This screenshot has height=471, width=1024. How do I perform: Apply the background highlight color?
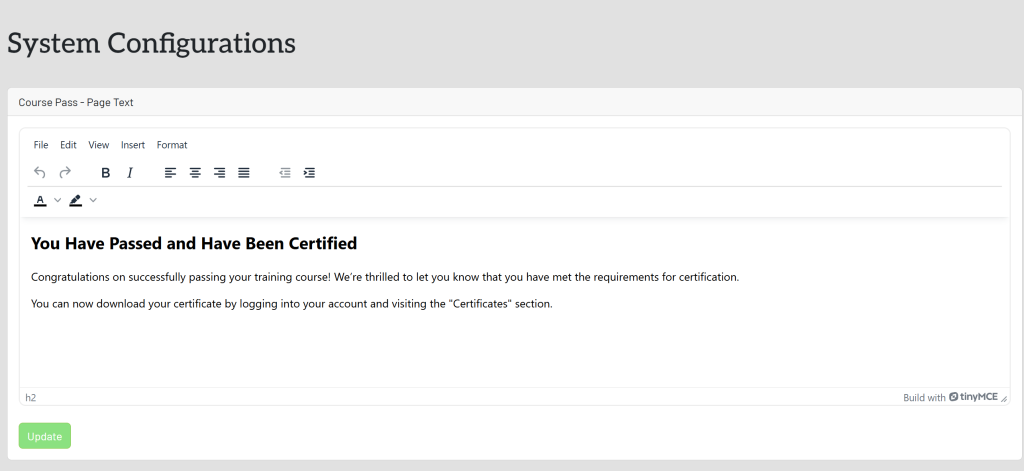point(76,201)
